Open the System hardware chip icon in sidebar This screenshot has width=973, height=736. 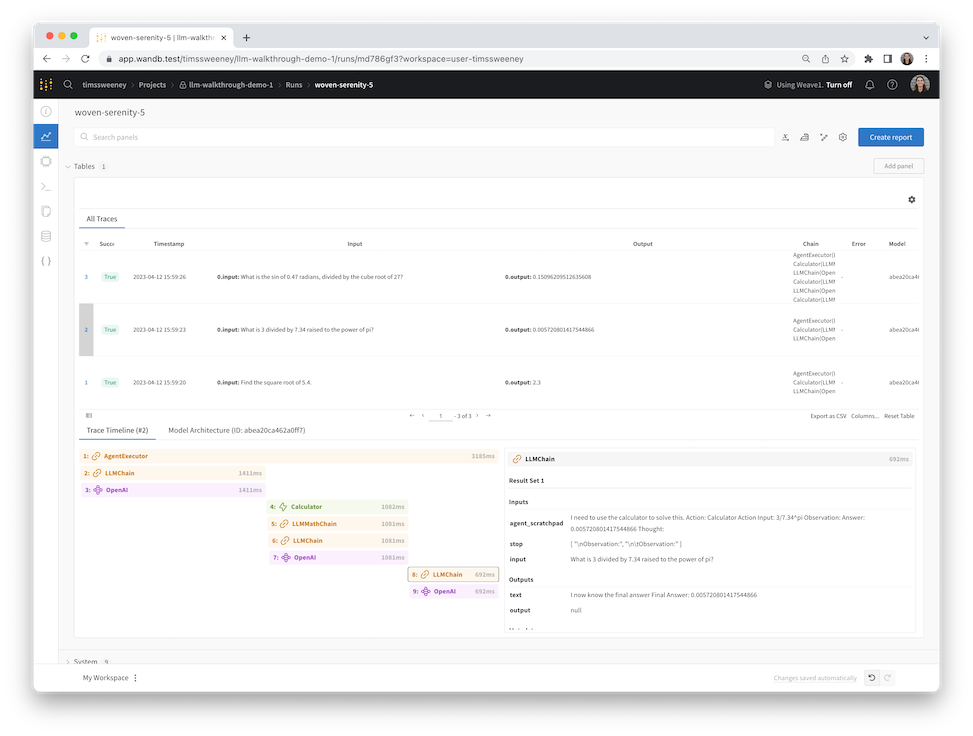click(x=46, y=161)
